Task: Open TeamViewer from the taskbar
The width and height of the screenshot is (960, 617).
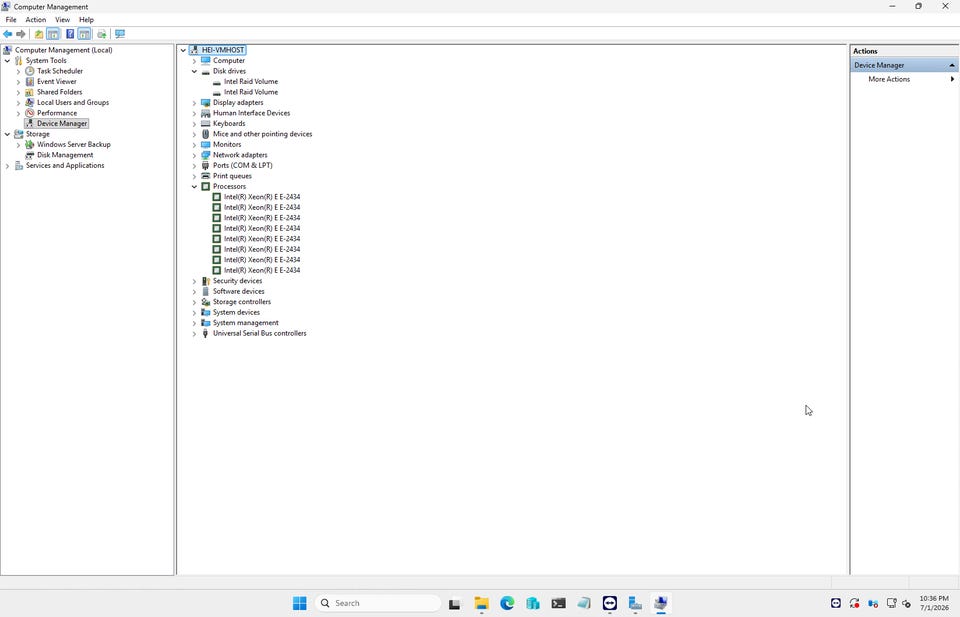Action: coord(610,603)
